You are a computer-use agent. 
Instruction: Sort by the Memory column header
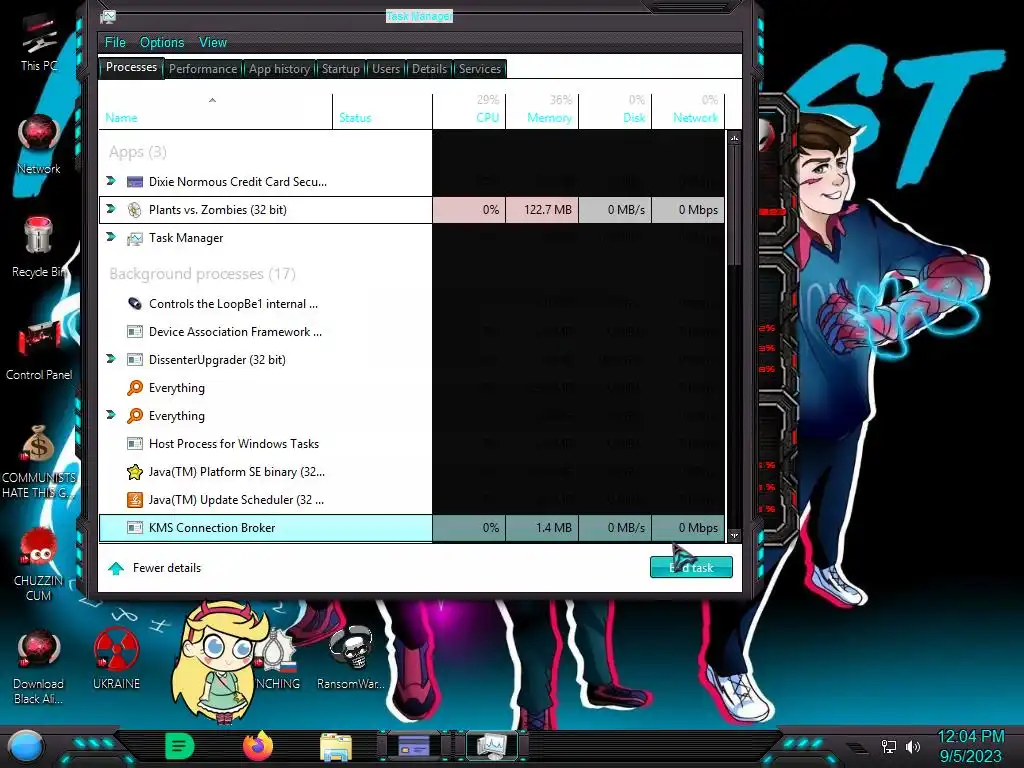pyautogui.click(x=542, y=112)
